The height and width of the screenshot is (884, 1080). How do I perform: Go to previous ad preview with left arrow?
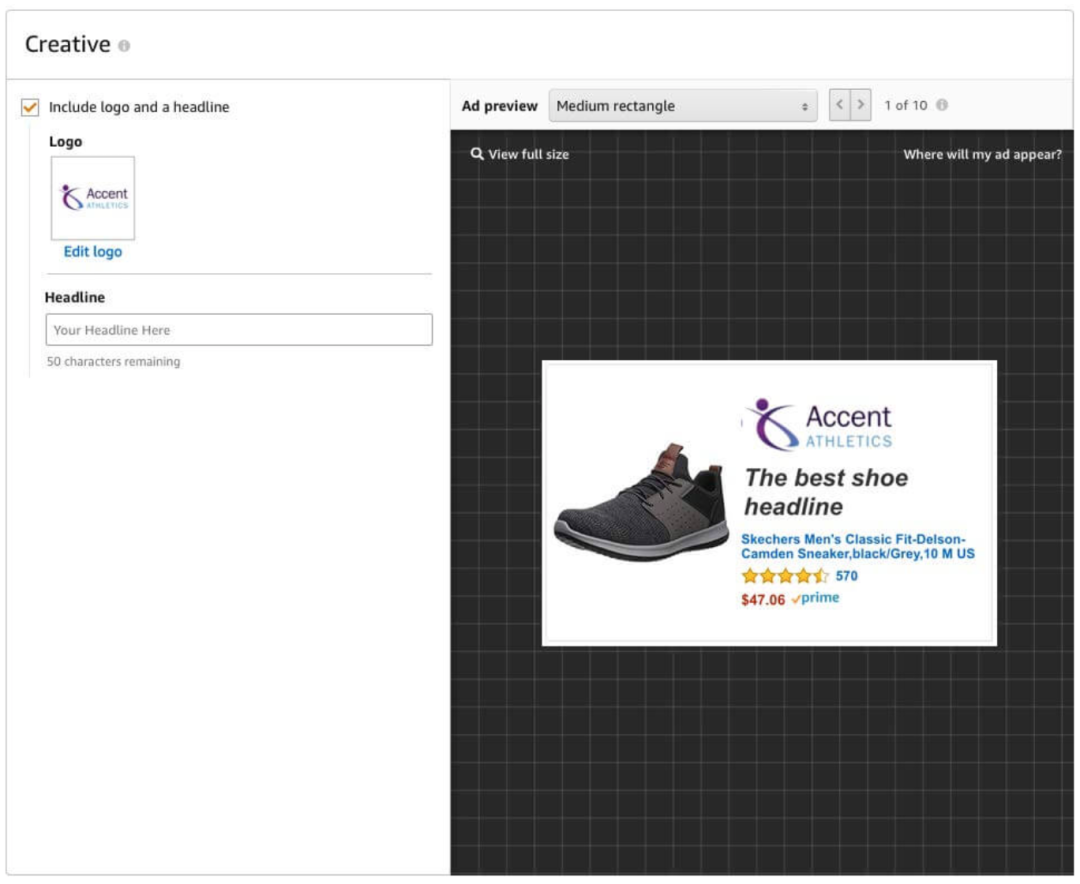(839, 105)
